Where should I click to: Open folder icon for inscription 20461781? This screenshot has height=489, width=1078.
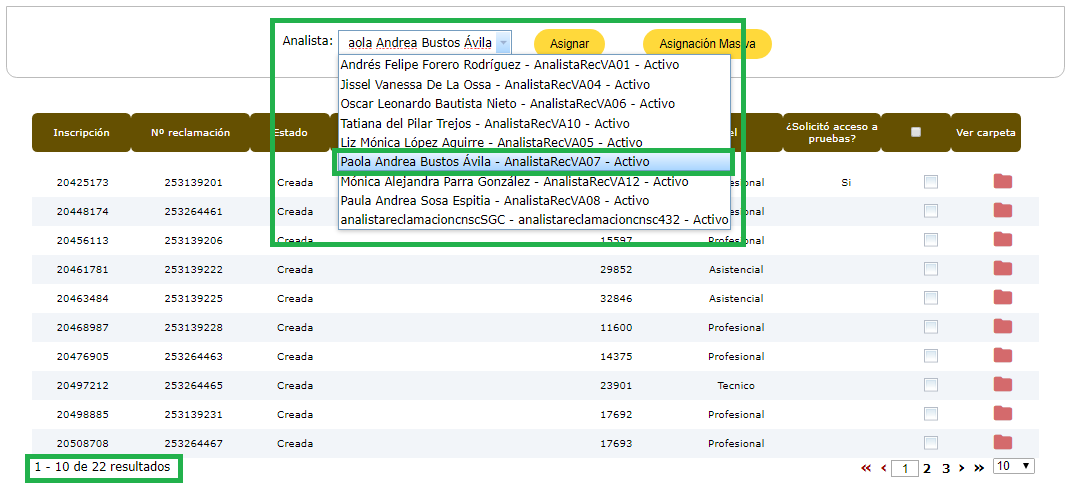coord(1002,269)
